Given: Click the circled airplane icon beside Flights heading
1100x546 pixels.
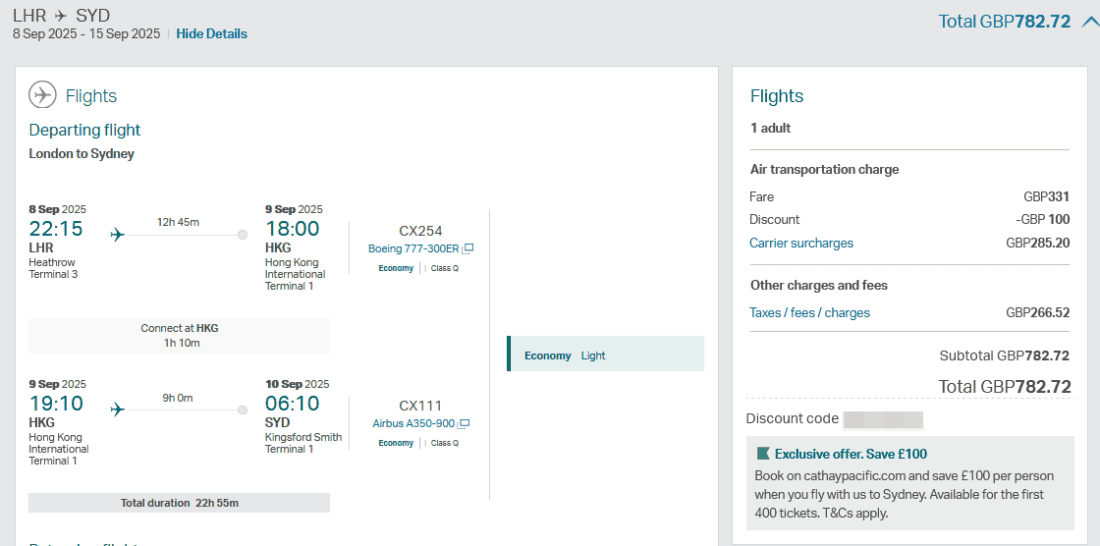Looking at the screenshot, I should point(43,95).
